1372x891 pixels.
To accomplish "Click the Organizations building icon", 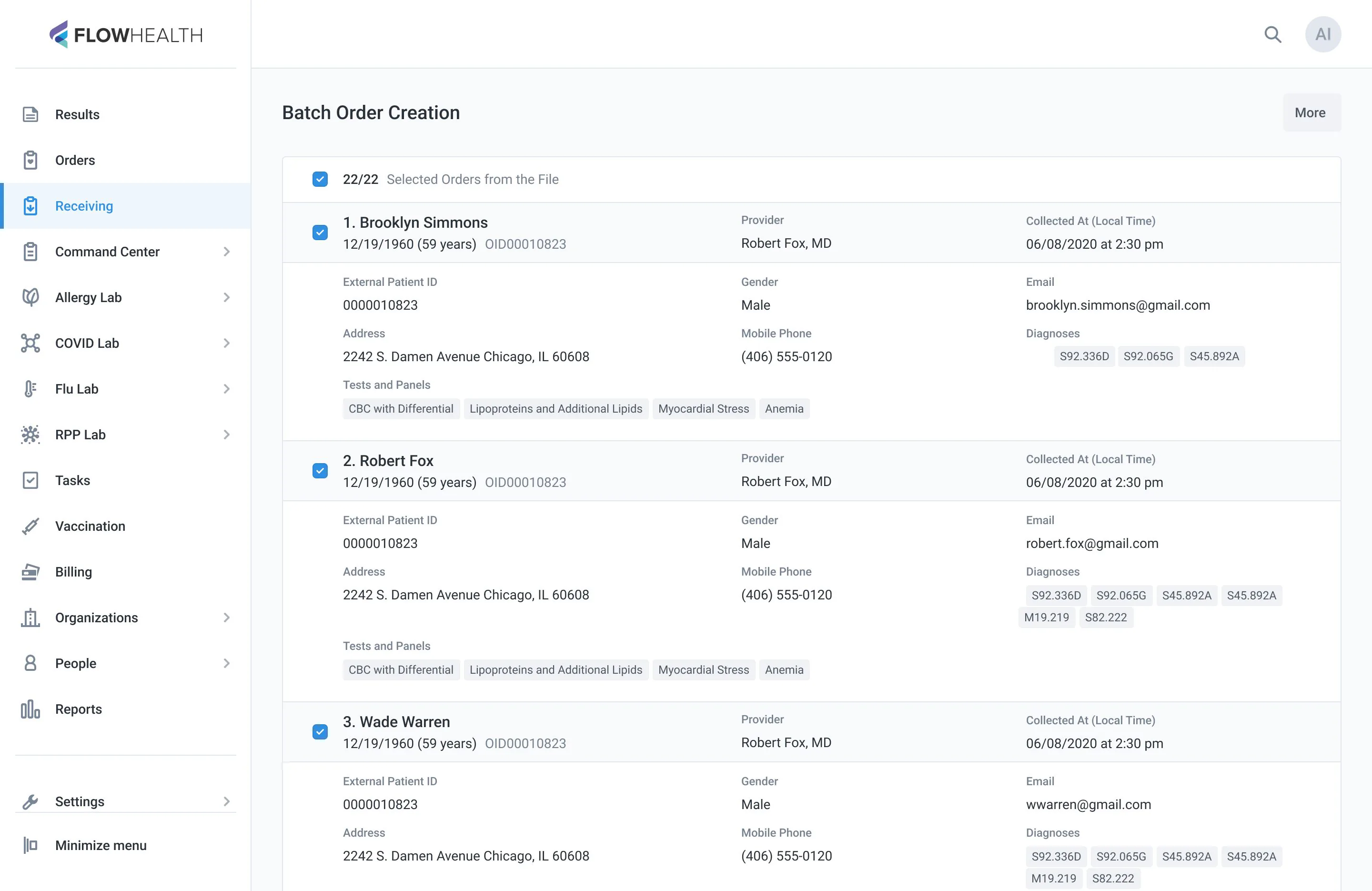I will pos(30,618).
